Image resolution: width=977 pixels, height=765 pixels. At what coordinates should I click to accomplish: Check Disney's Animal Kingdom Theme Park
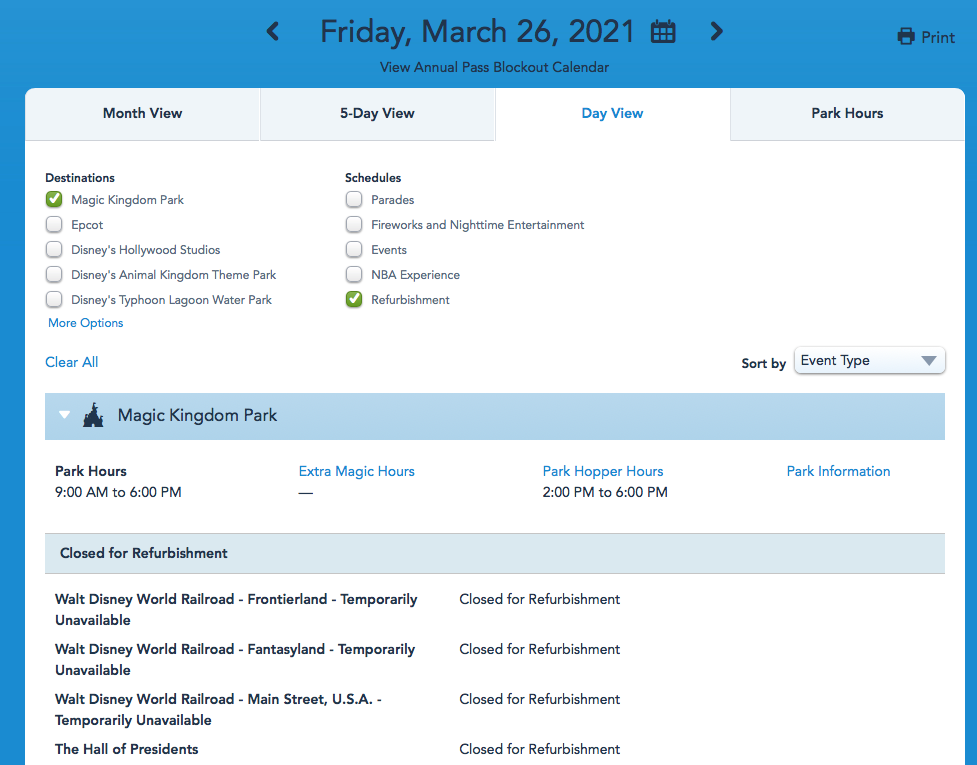54,274
